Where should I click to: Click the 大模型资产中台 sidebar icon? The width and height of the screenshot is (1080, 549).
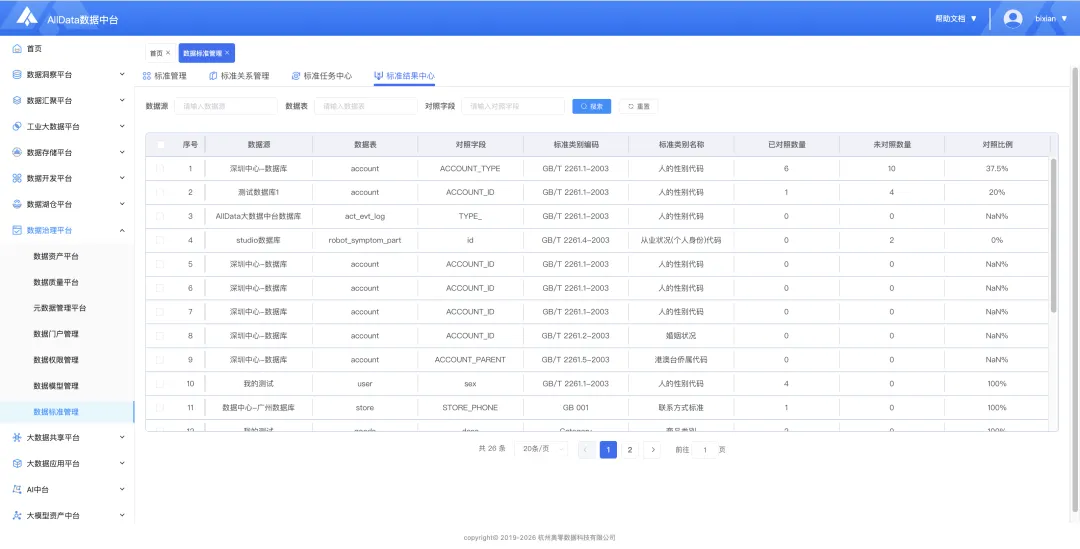click(x=17, y=515)
